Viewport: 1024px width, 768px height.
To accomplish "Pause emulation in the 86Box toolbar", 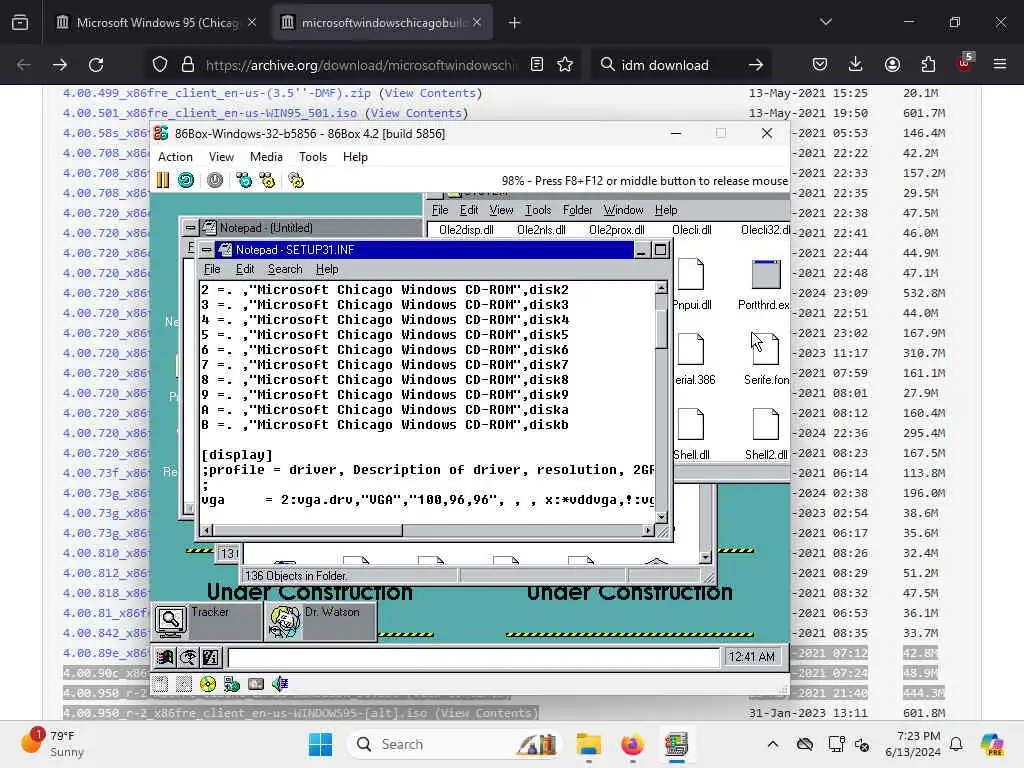I will pyautogui.click(x=163, y=180).
